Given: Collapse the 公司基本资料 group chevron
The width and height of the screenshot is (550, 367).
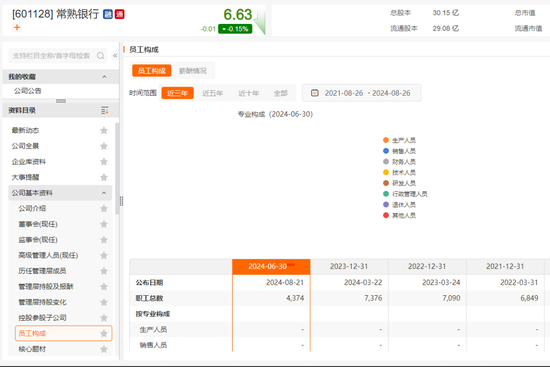Looking at the screenshot, I should coord(104,193).
